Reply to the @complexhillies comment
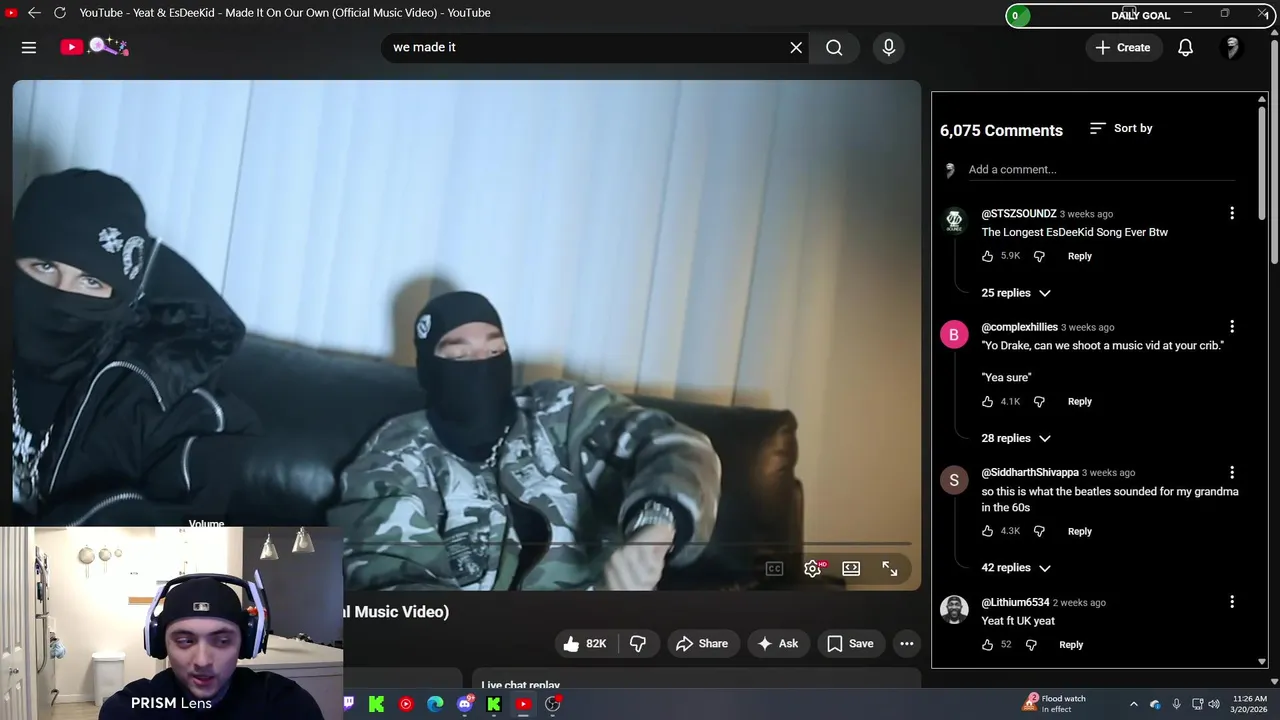Image resolution: width=1280 pixels, height=720 pixels. point(1079,401)
